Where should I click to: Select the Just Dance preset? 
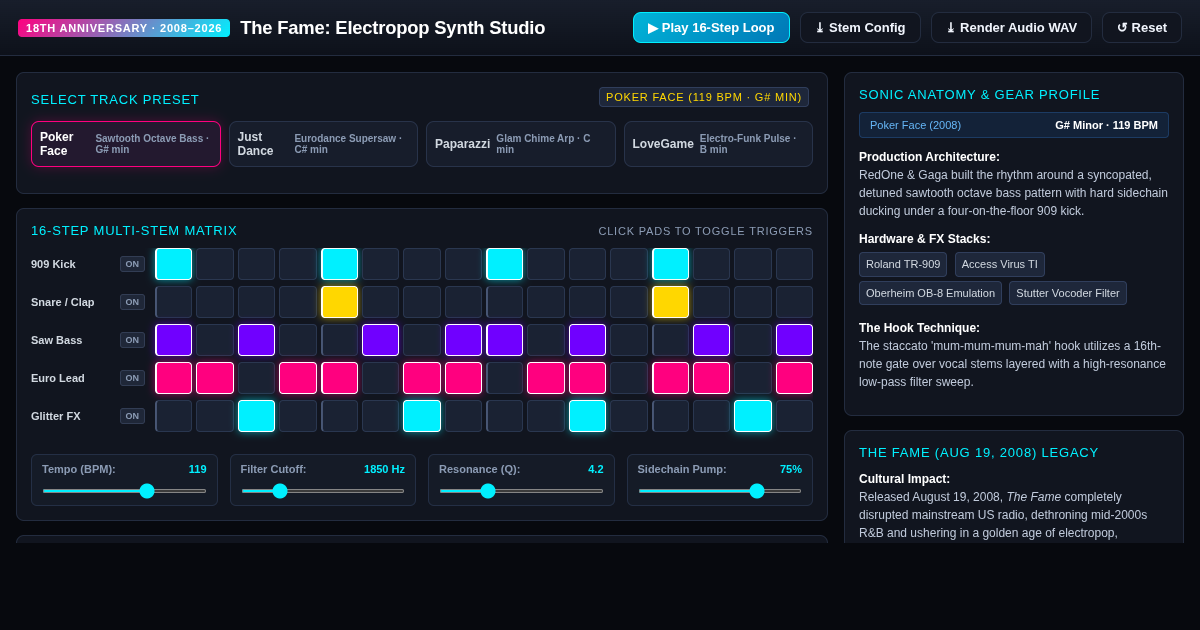tap(323, 144)
